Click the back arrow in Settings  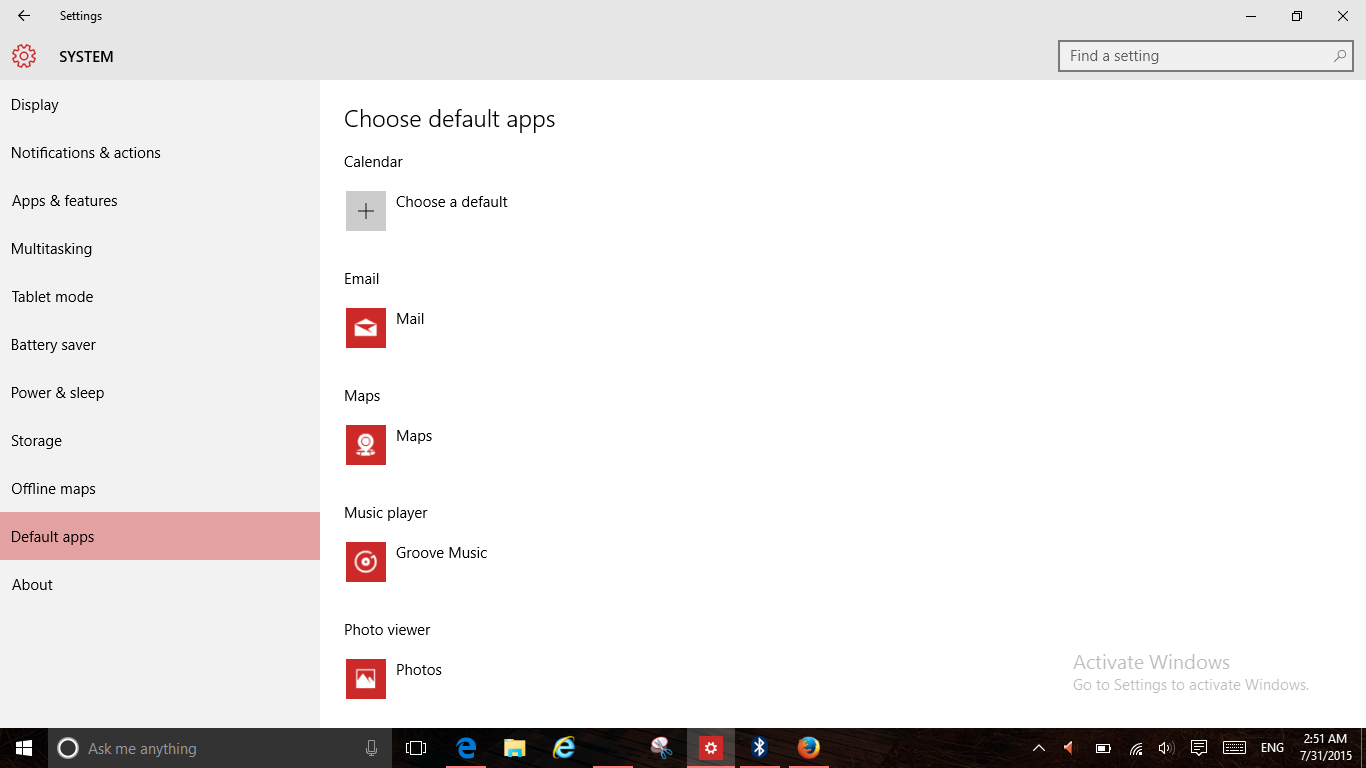[x=22, y=15]
